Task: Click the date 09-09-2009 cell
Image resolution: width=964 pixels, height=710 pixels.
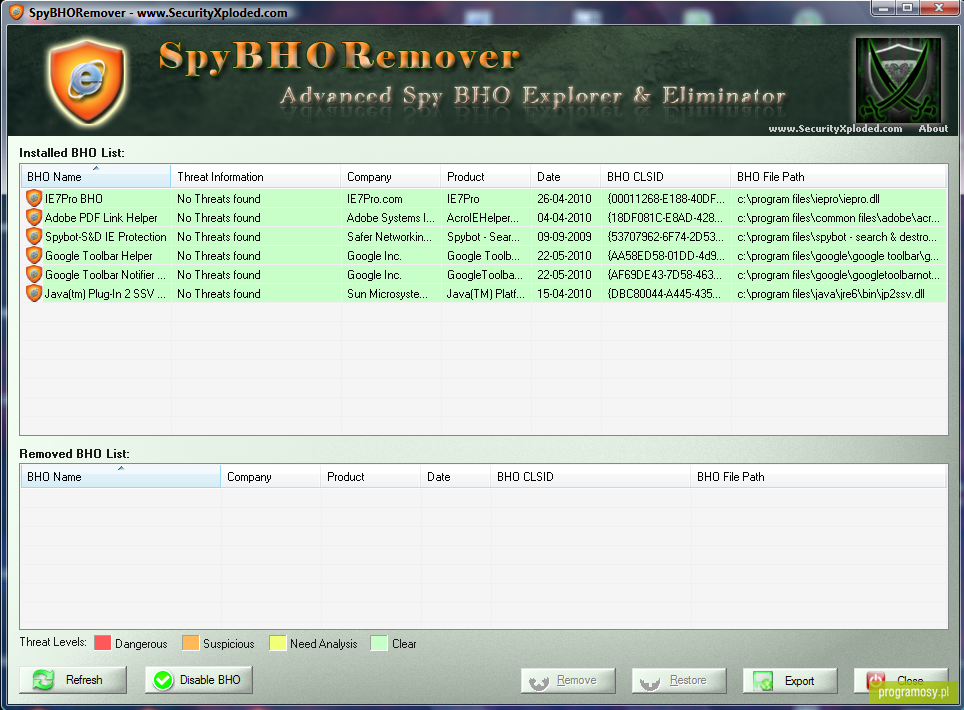Action: point(564,237)
